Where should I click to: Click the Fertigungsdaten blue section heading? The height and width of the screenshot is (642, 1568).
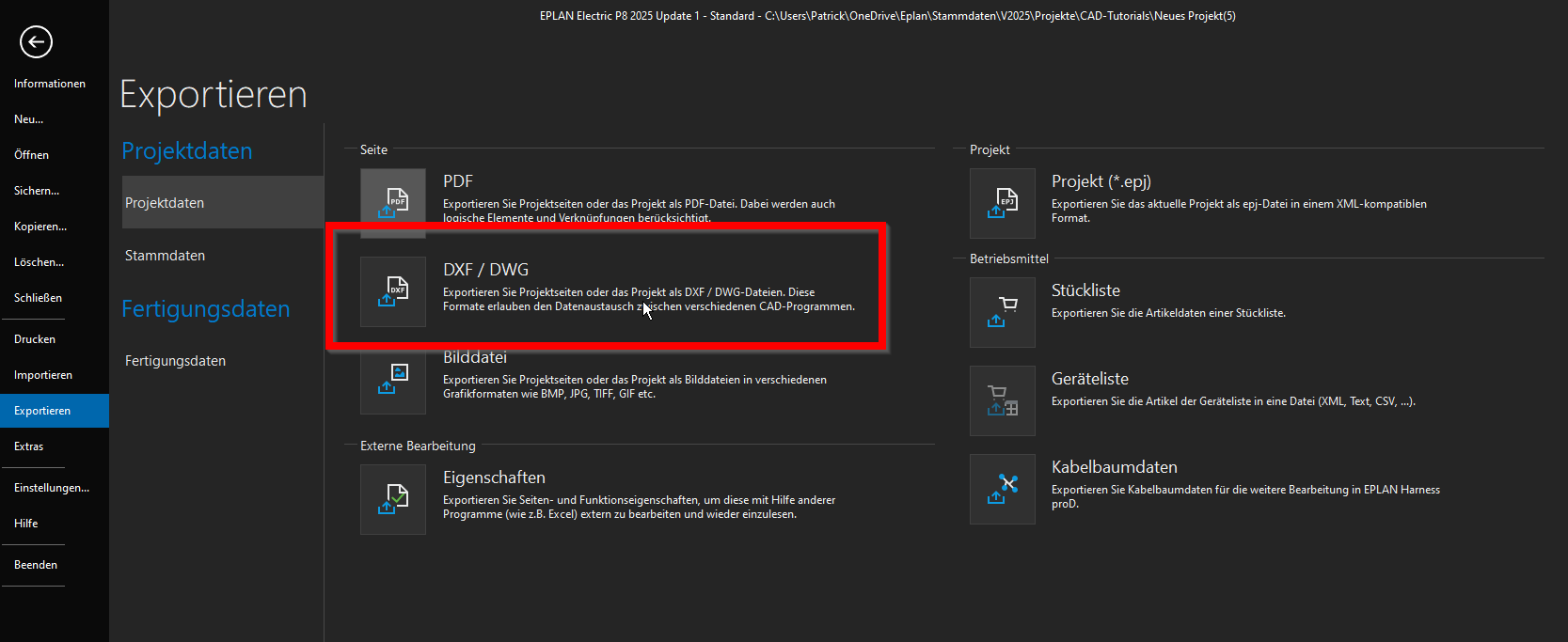tap(206, 308)
